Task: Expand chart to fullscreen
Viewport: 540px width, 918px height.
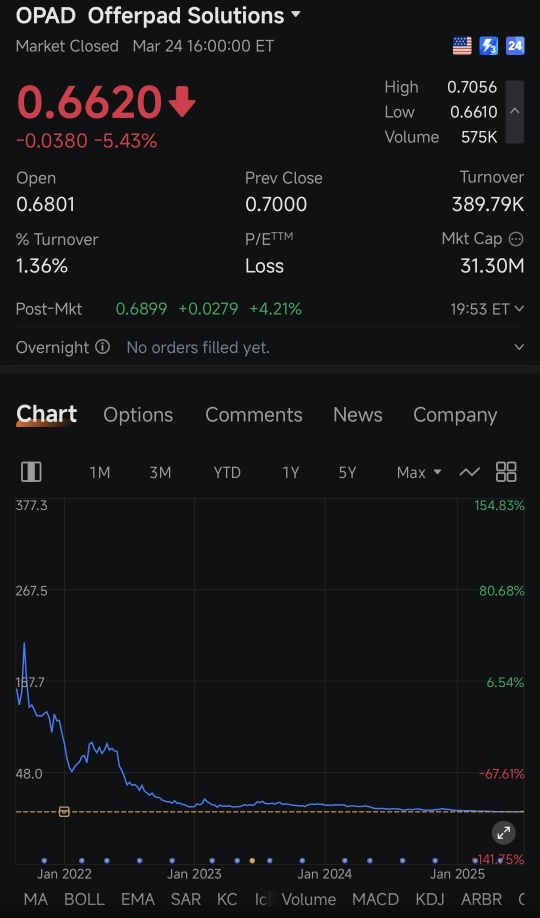Action: pyautogui.click(x=504, y=833)
